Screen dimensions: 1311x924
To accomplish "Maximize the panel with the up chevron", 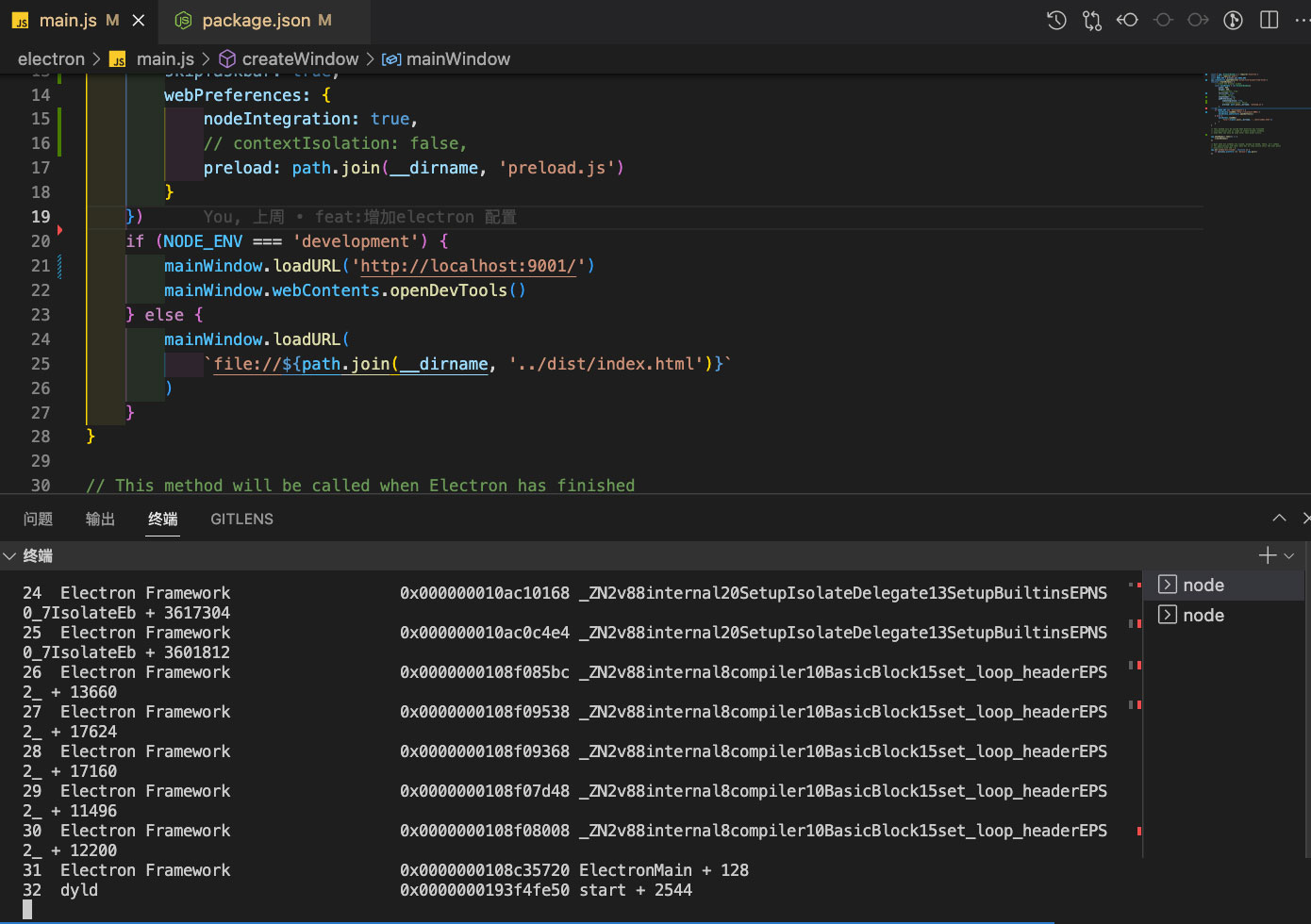I will (x=1279, y=518).
